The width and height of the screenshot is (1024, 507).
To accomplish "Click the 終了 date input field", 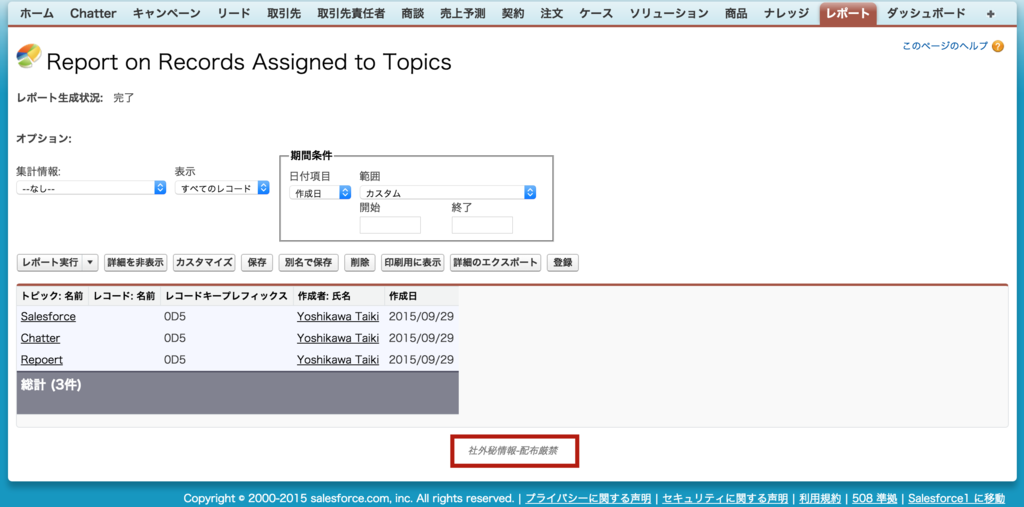I will 482,225.
